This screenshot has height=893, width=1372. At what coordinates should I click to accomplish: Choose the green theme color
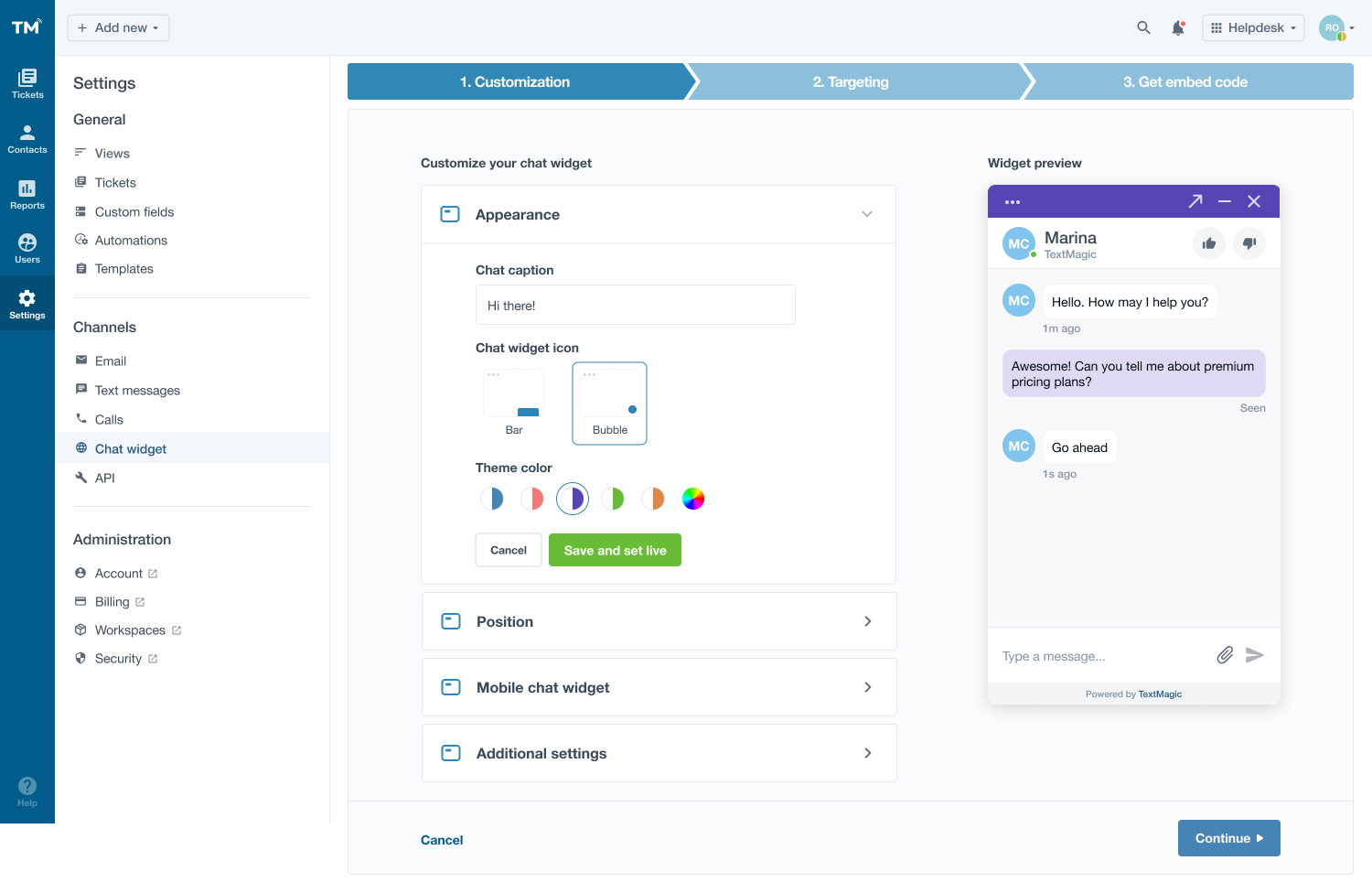[613, 499]
